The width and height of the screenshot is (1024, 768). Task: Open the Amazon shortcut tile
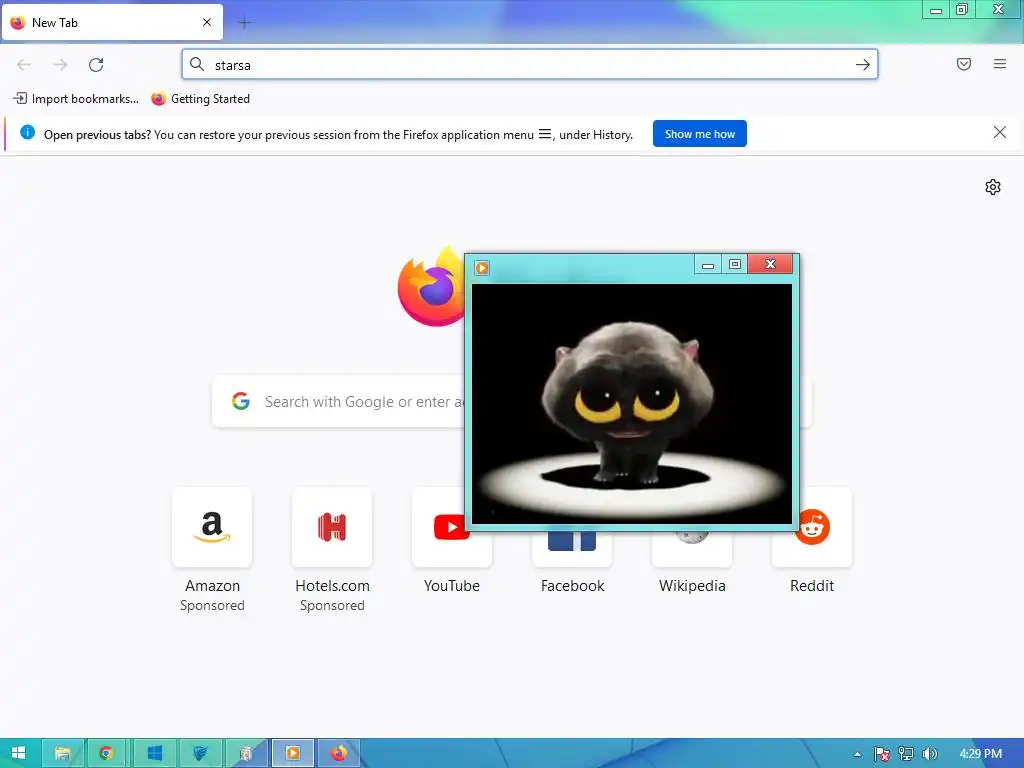pyautogui.click(x=212, y=527)
